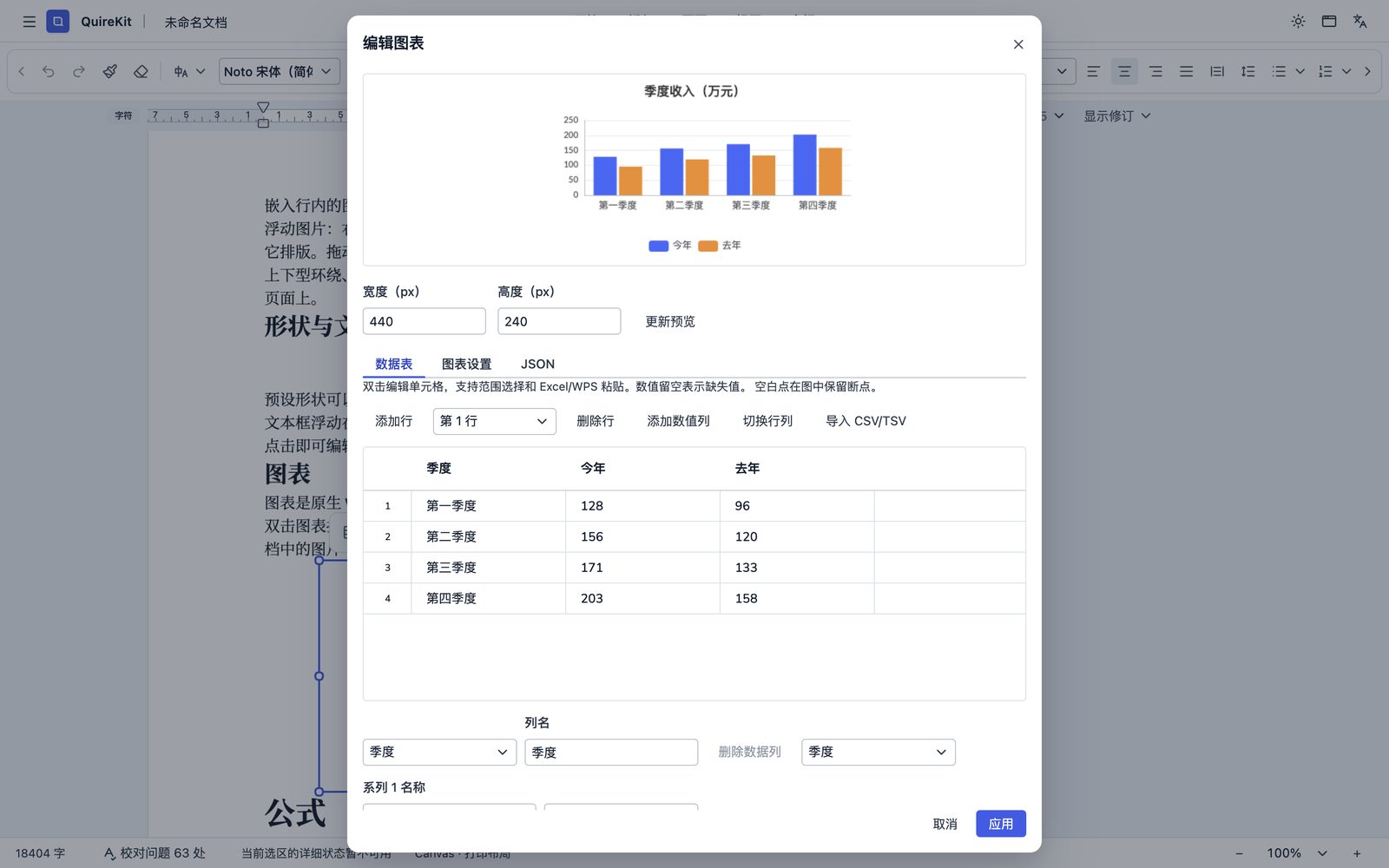This screenshot has width=1389, height=868.
Task: Align text left in the toolbar
Action: 1093,71
